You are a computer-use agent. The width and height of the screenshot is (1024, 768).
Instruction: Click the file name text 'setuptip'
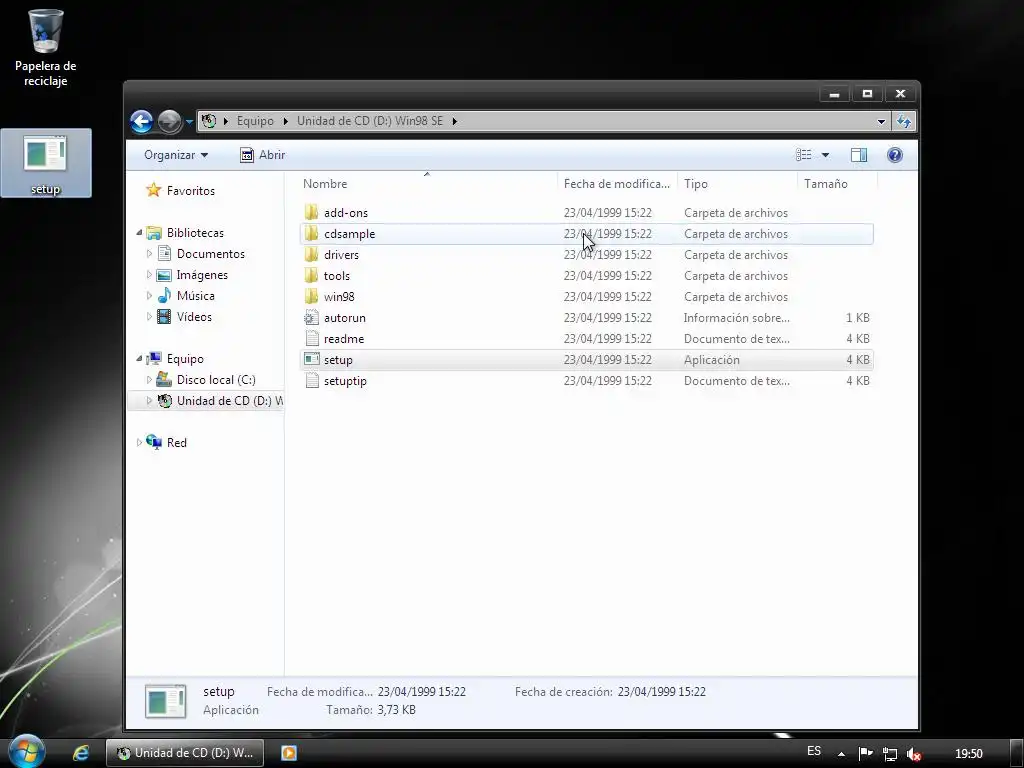[345, 381]
